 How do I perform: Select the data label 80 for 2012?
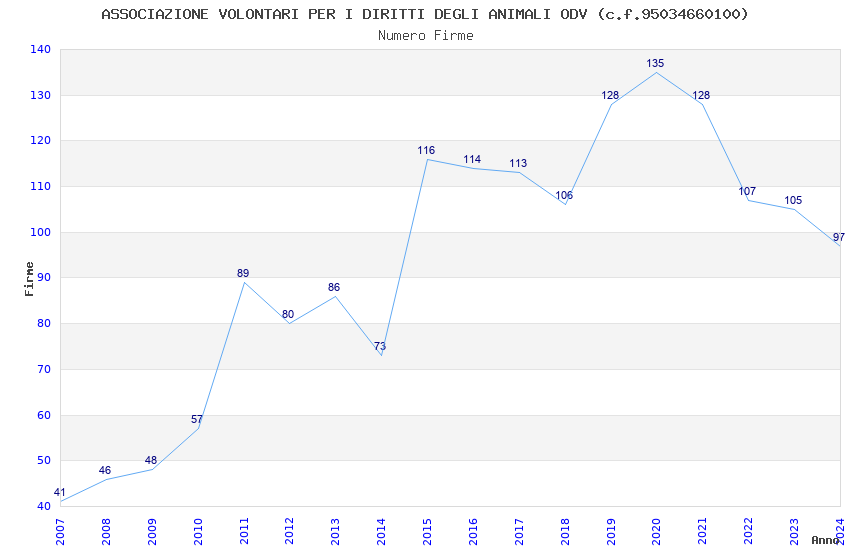click(x=288, y=314)
